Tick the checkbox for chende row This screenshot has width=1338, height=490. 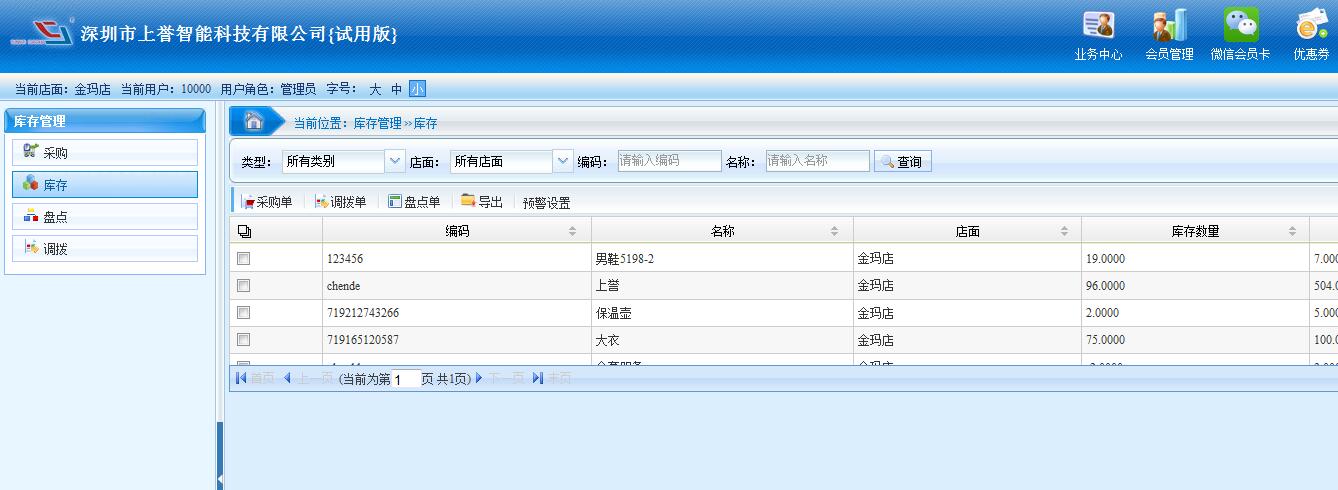tap(243, 286)
